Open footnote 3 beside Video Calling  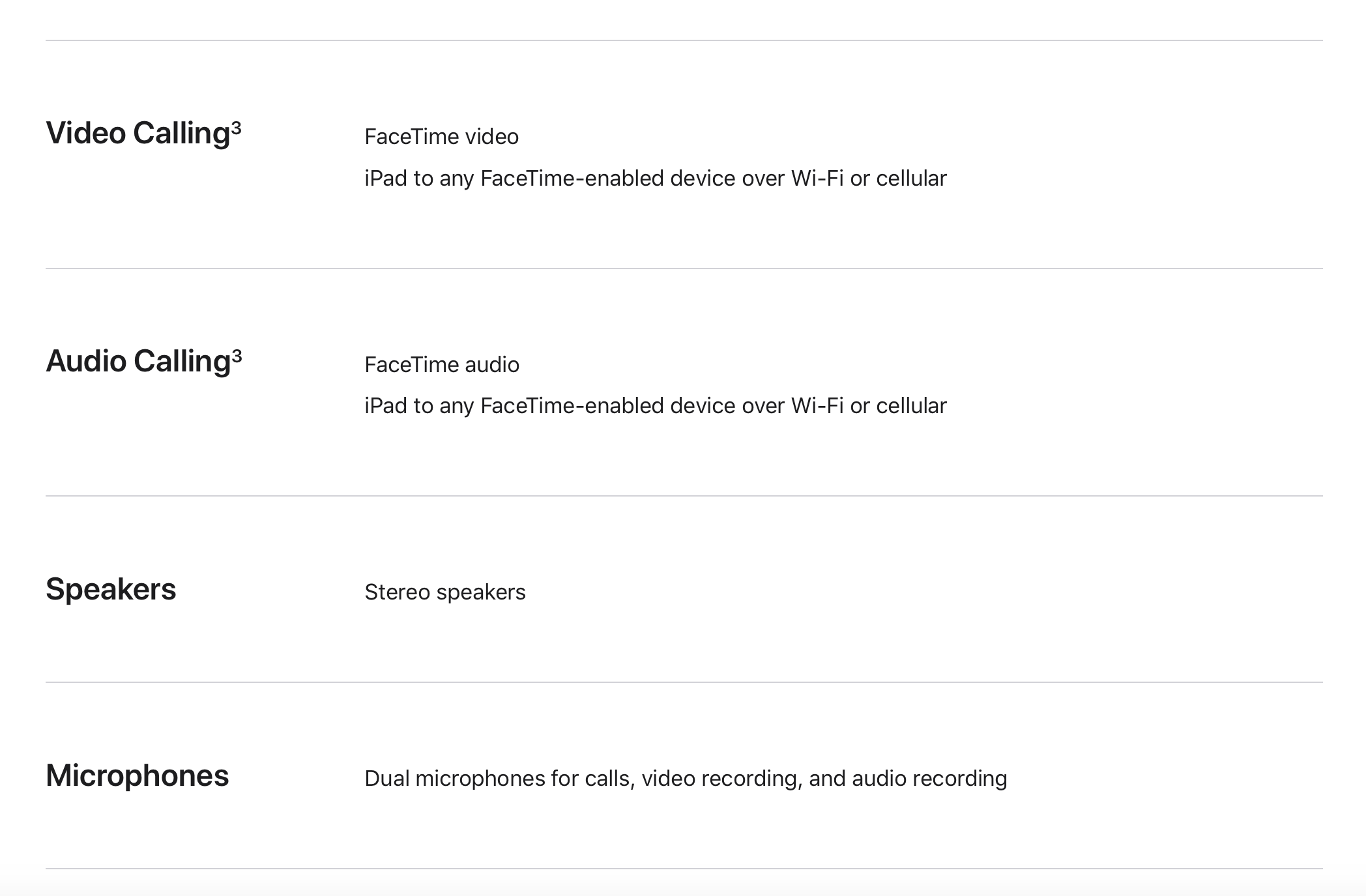click(237, 128)
